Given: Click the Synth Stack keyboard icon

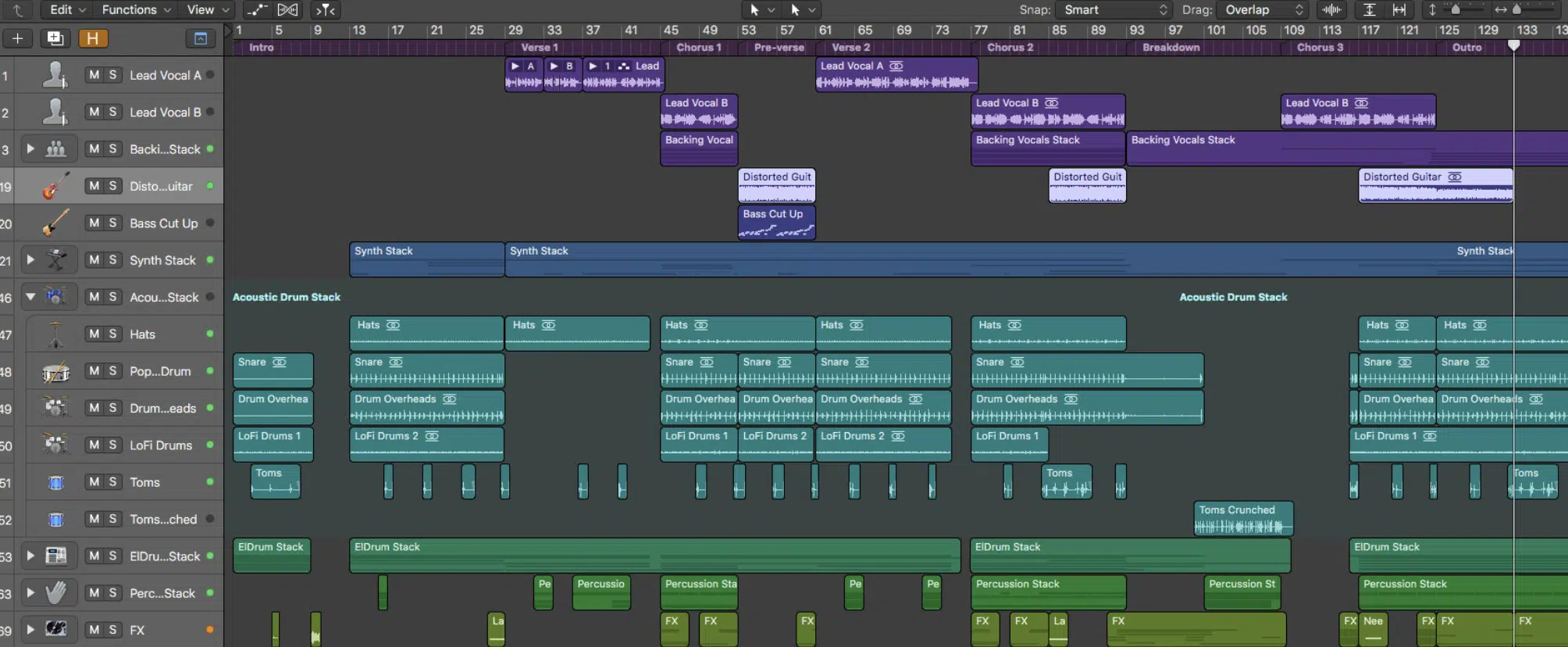Looking at the screenshot, I should coord(55,259).
